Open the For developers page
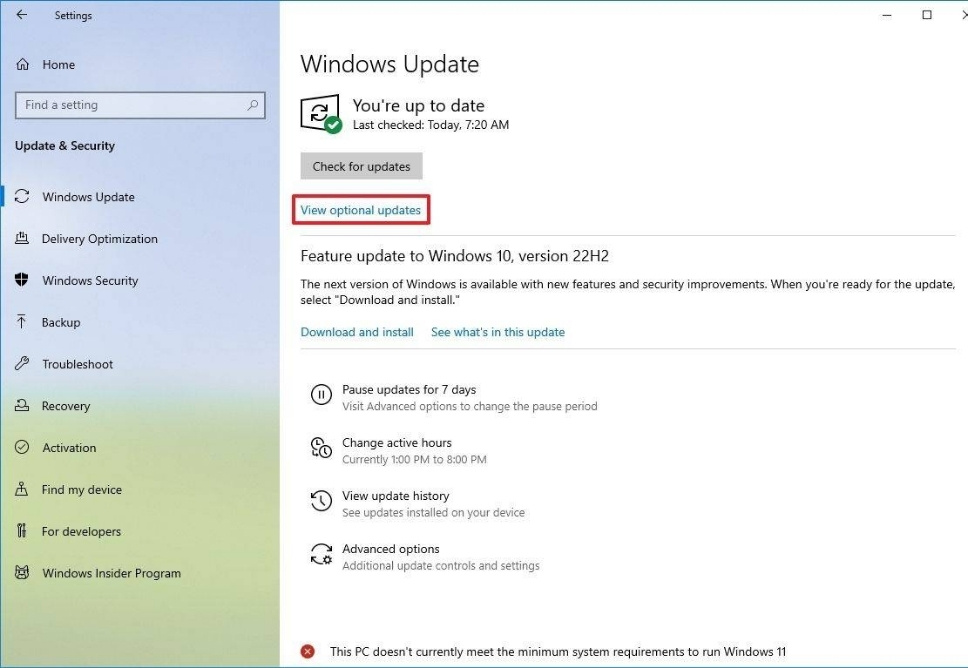The image size is (968, 668). (81, 532)
